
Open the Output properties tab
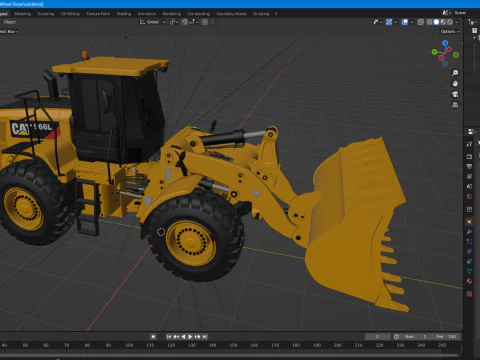click(469, 166)
